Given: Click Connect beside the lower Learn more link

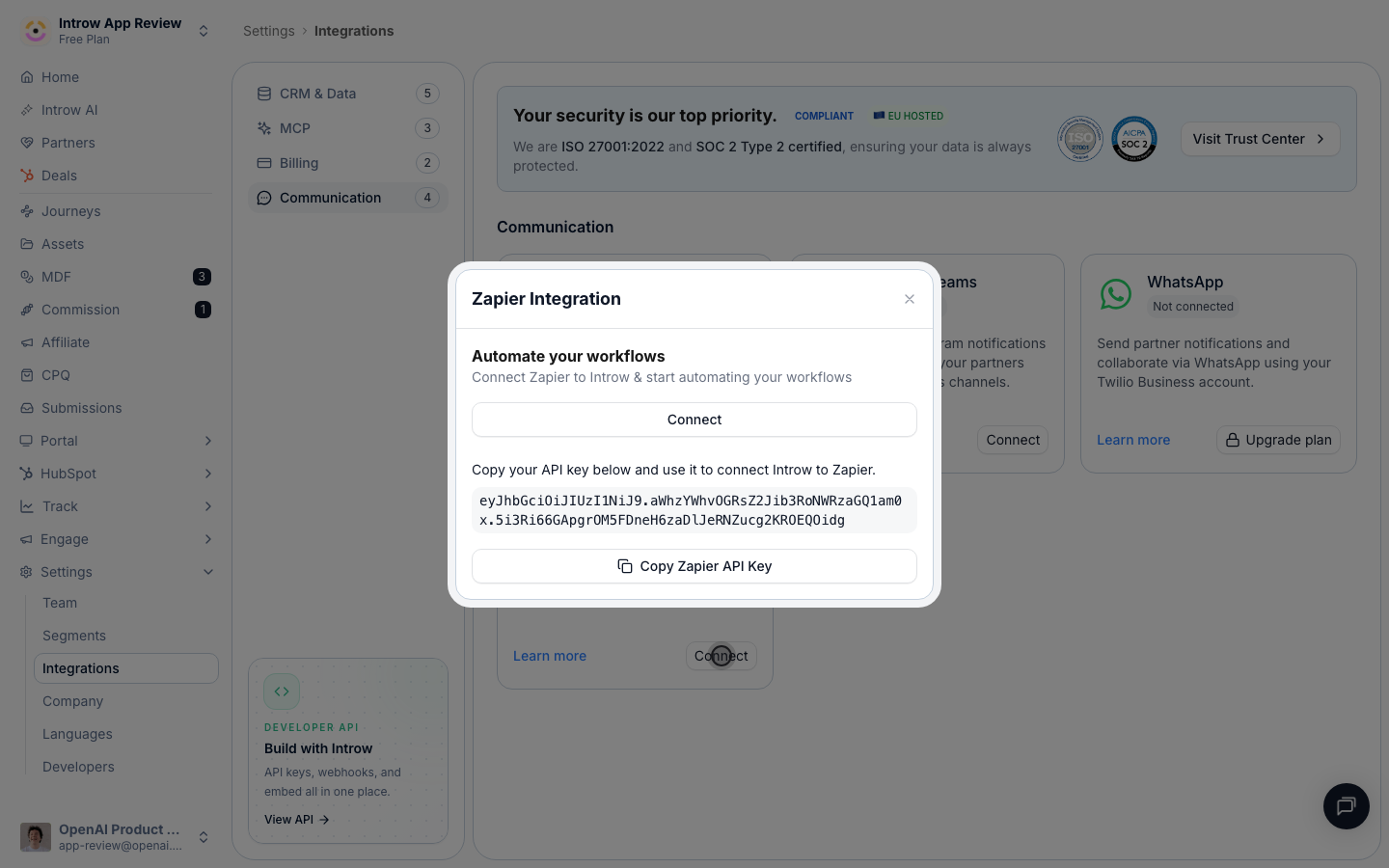Looking at the screenshot, I should pos(722,656).
